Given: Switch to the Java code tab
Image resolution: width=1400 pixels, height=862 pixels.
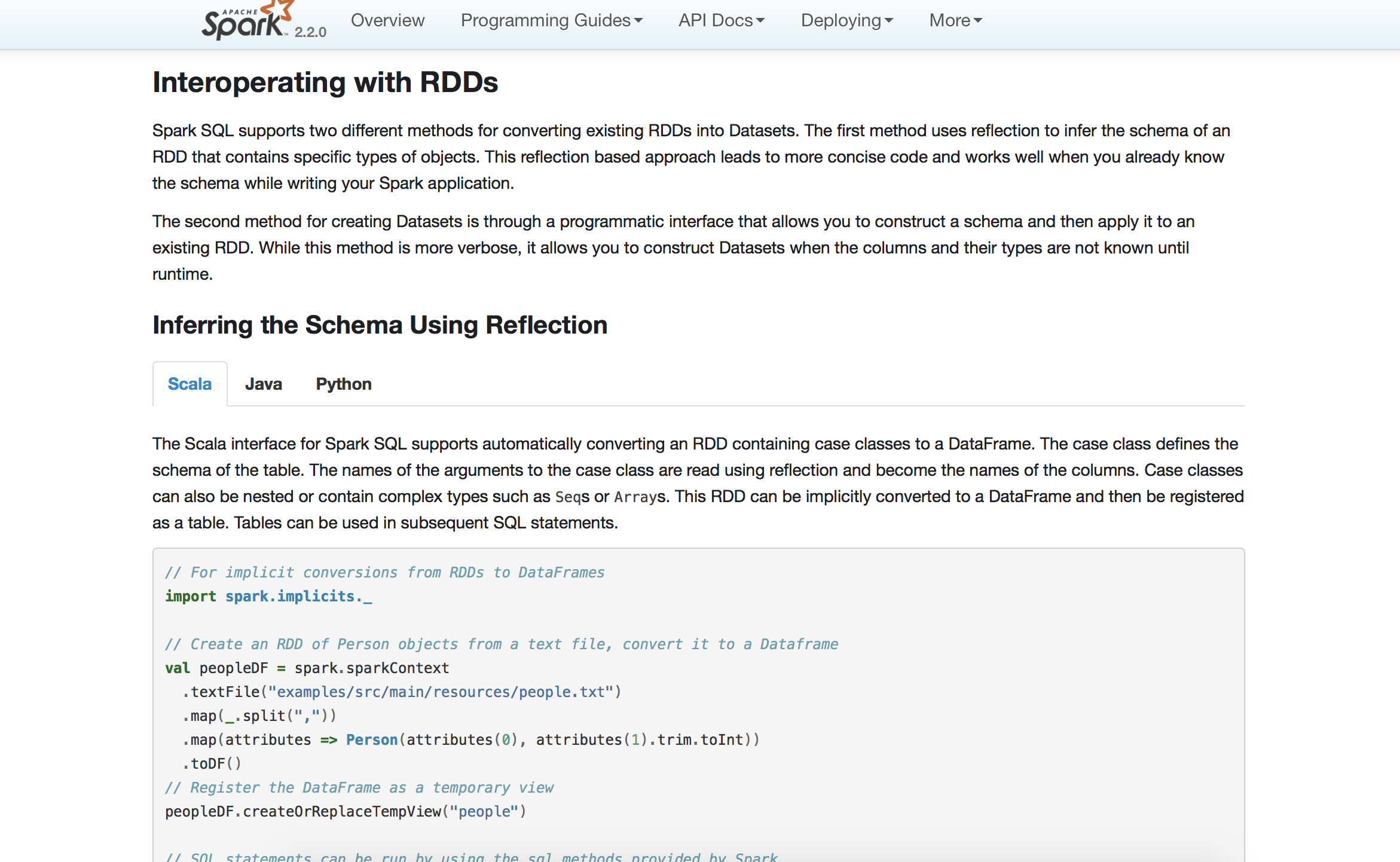Looking at the screenshot, I should (263, 384).
